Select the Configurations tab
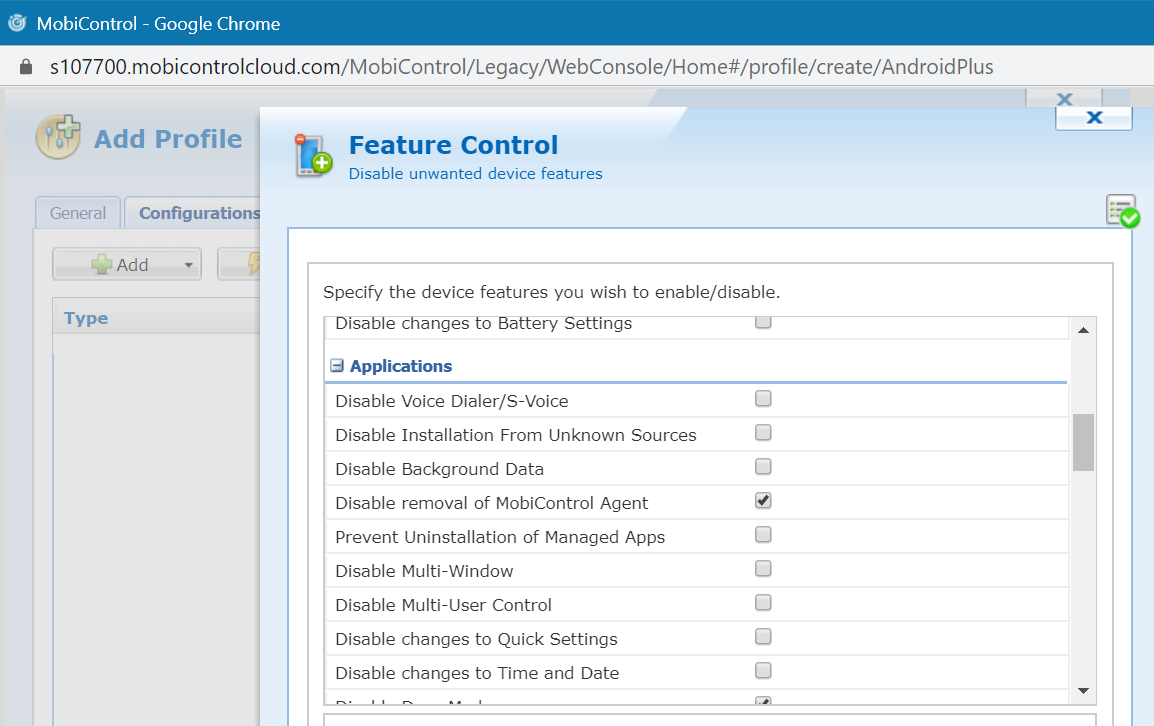The image size is (1154, 726). [x=198, y=213]
